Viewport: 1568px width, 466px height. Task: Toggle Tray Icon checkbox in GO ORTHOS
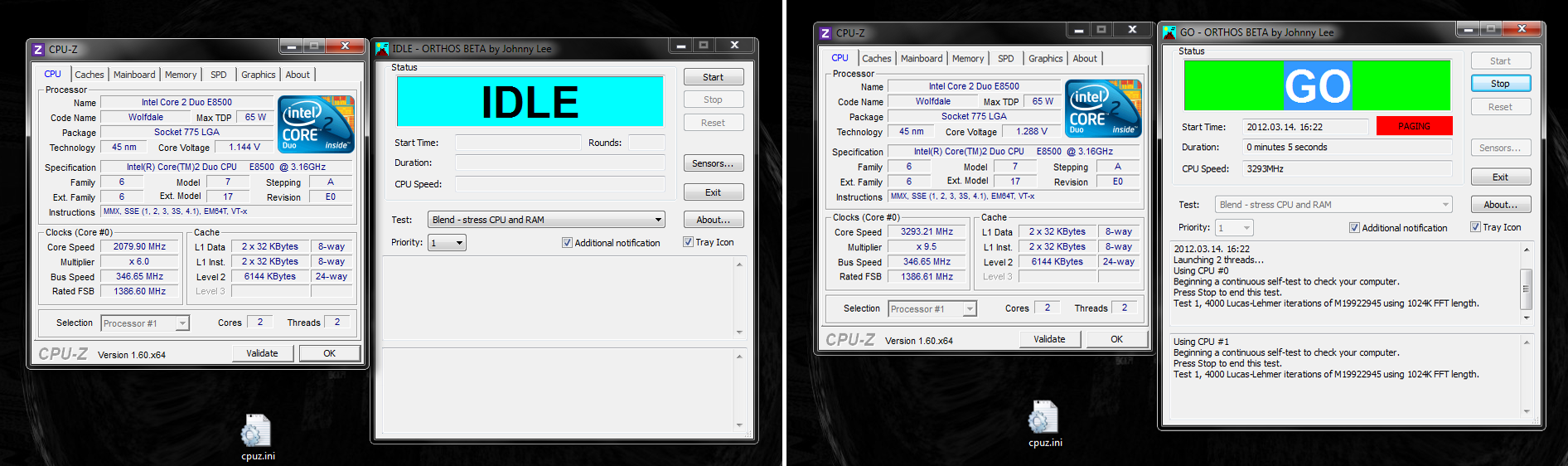click(1475, 227)
